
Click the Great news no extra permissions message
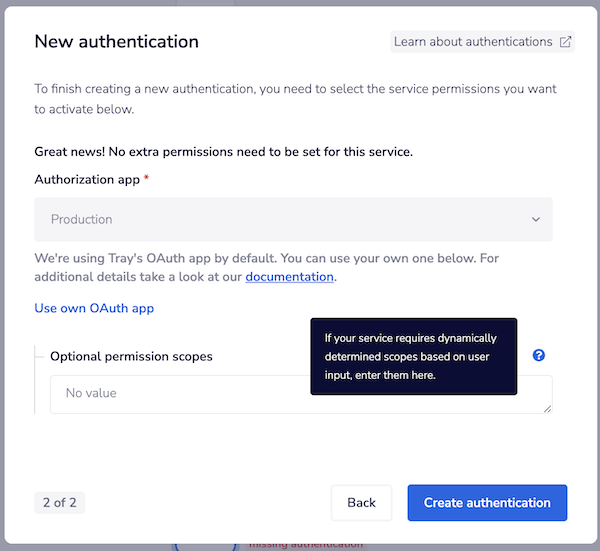point(223,152)
